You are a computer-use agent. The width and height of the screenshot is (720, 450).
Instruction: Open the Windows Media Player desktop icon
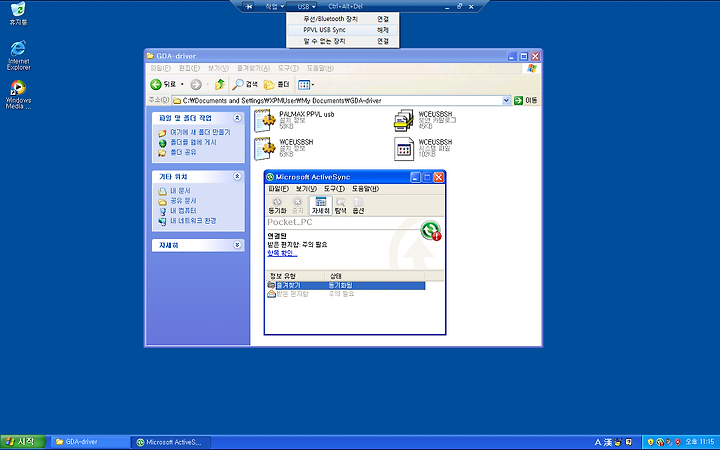pos(18,95)
